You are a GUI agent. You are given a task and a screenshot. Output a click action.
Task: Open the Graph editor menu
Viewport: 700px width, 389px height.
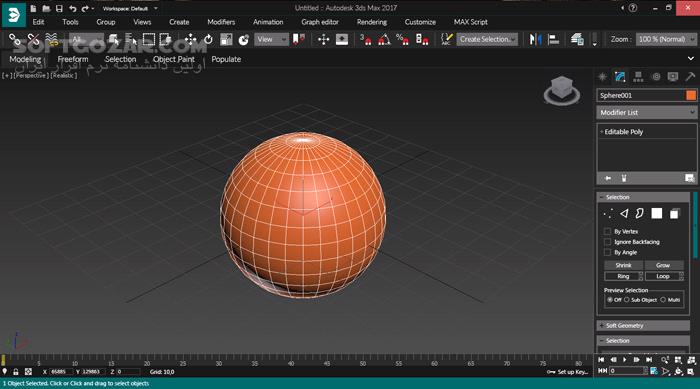(320, 22)
